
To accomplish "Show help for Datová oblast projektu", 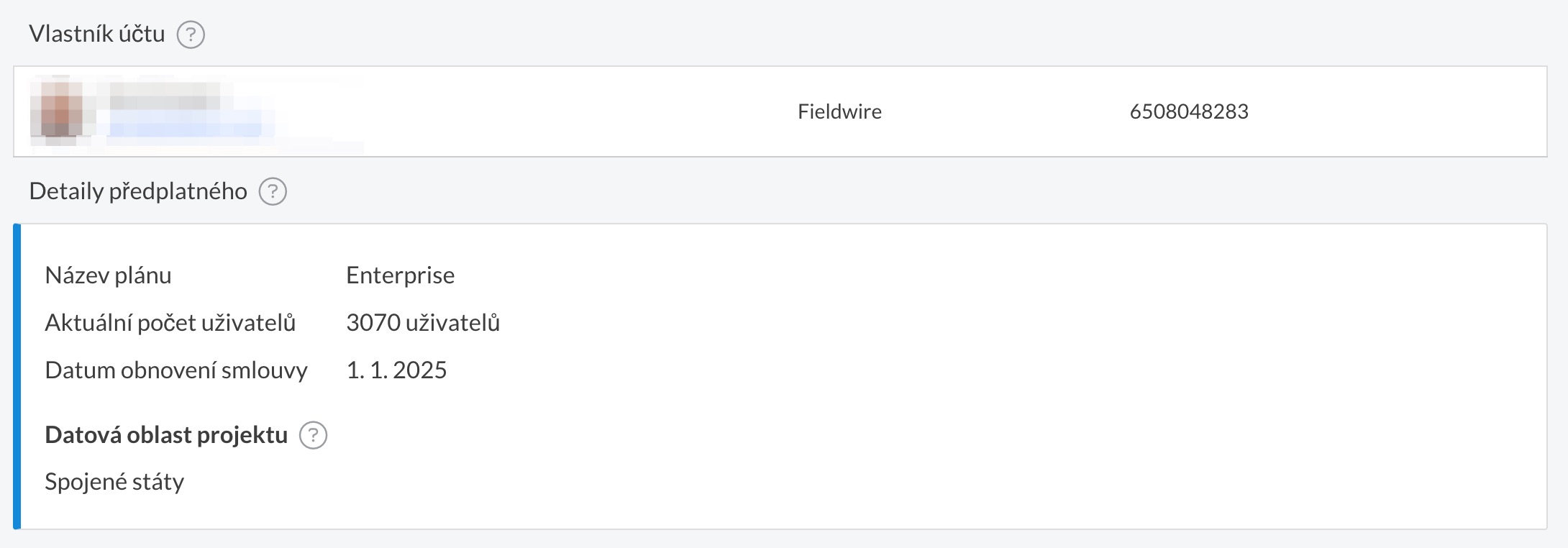I will click(x=313, y=435).
